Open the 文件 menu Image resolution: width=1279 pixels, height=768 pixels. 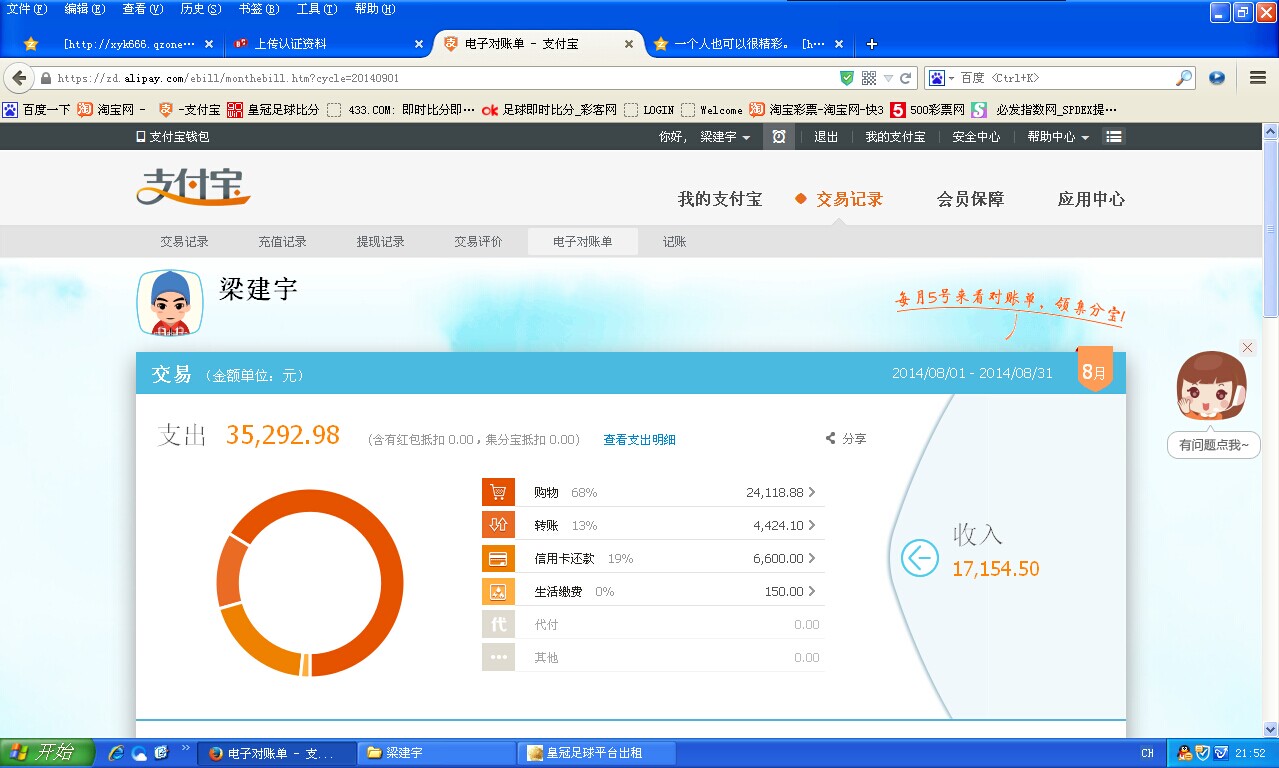click(x=27, y=9)
